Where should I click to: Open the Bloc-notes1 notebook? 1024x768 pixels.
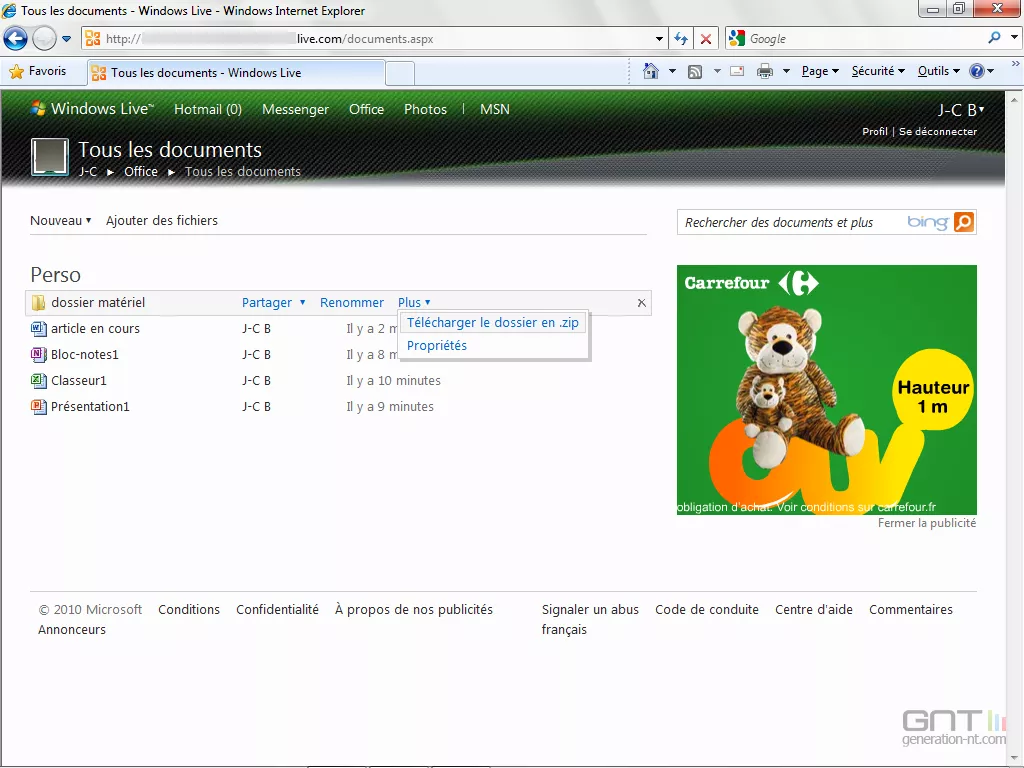85,355
